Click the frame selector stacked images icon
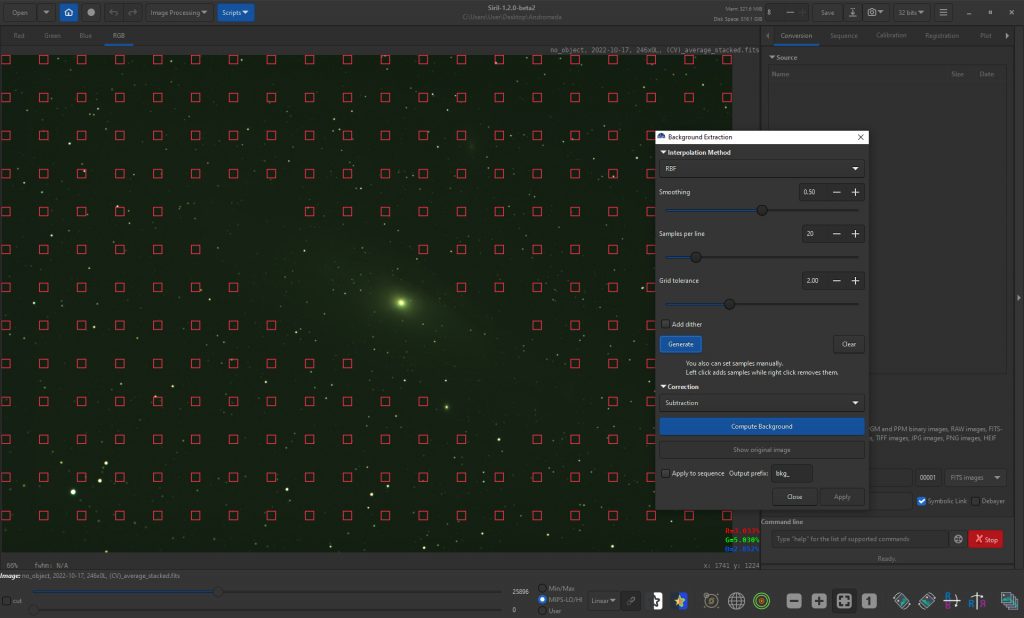Screen dimensions: 1024x618 click(x=1009, y=600)
